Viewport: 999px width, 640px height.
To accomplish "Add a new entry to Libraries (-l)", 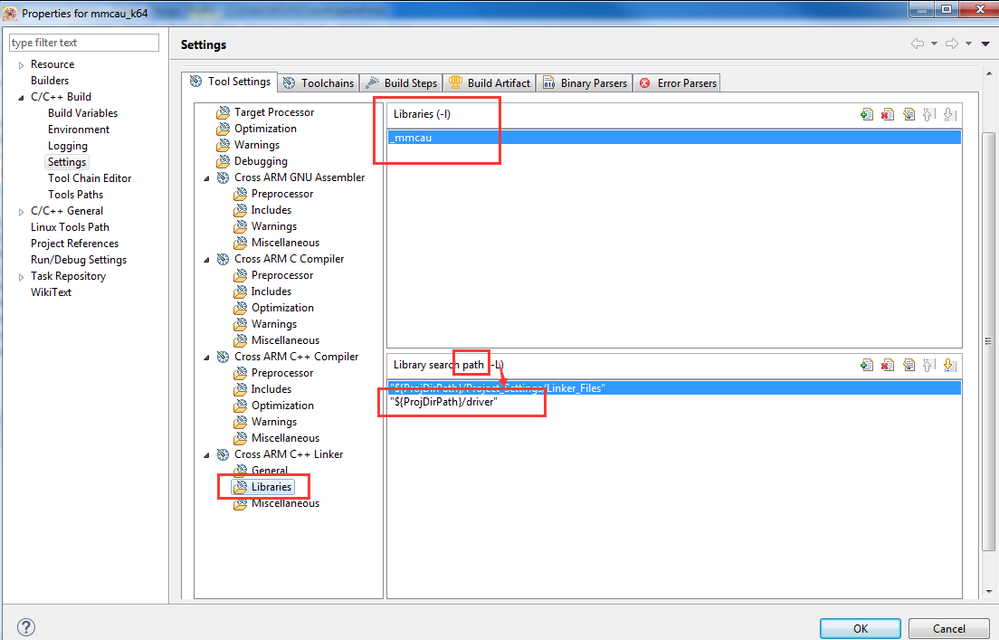I will [866, 115].
